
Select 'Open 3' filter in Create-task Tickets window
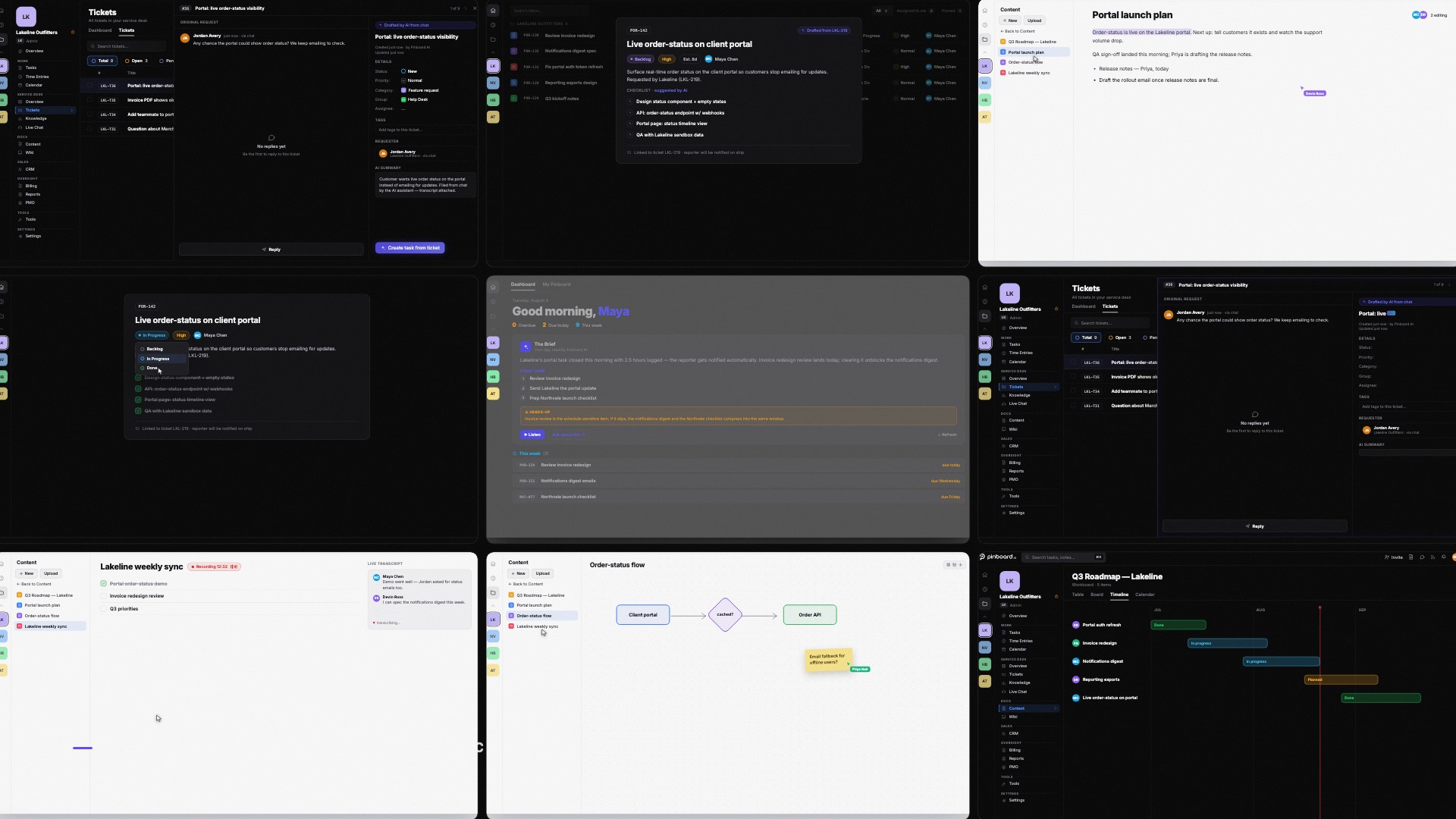(136, 61)
